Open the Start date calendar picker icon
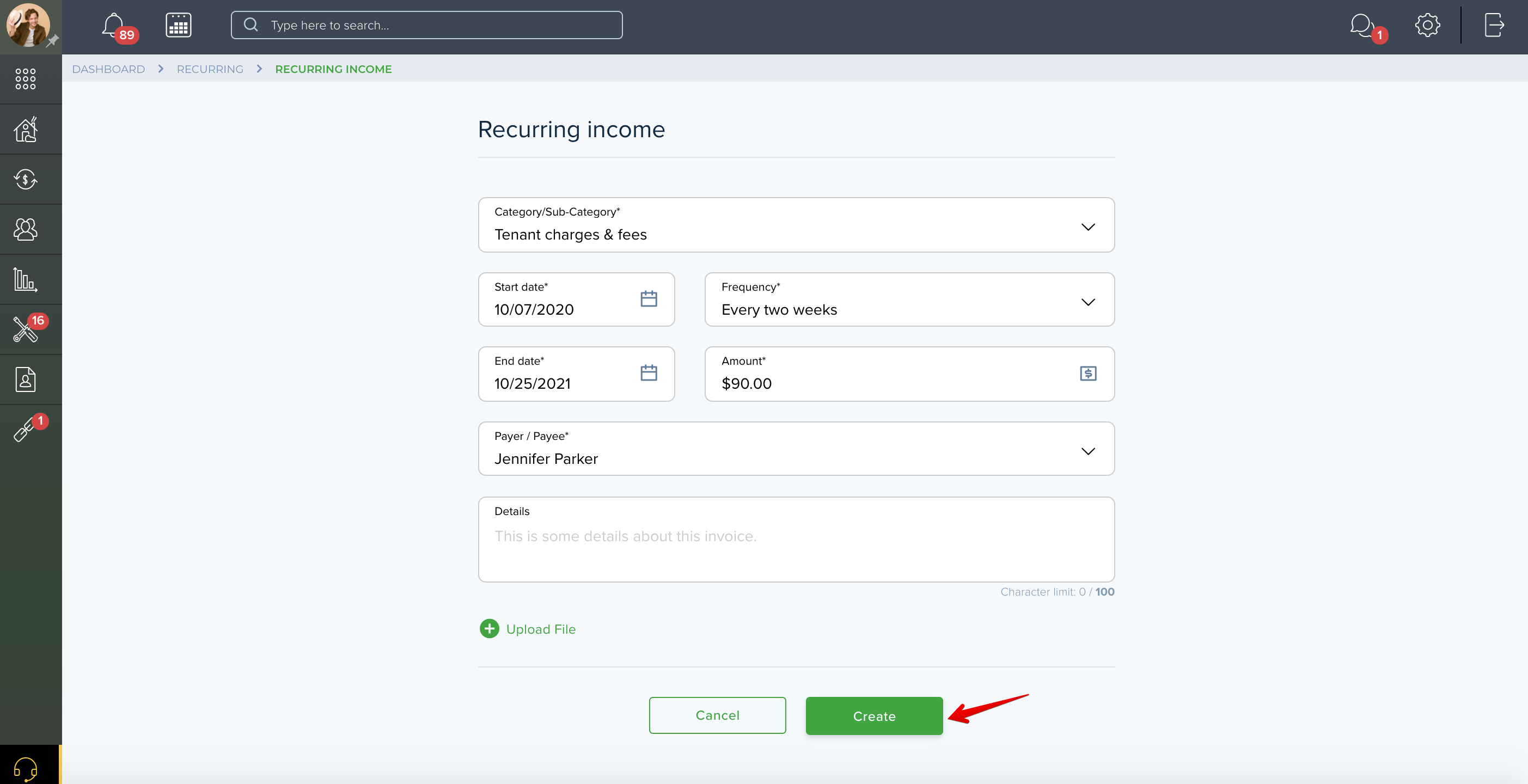Screen dimensions: 1528x784 coord(649,298)
